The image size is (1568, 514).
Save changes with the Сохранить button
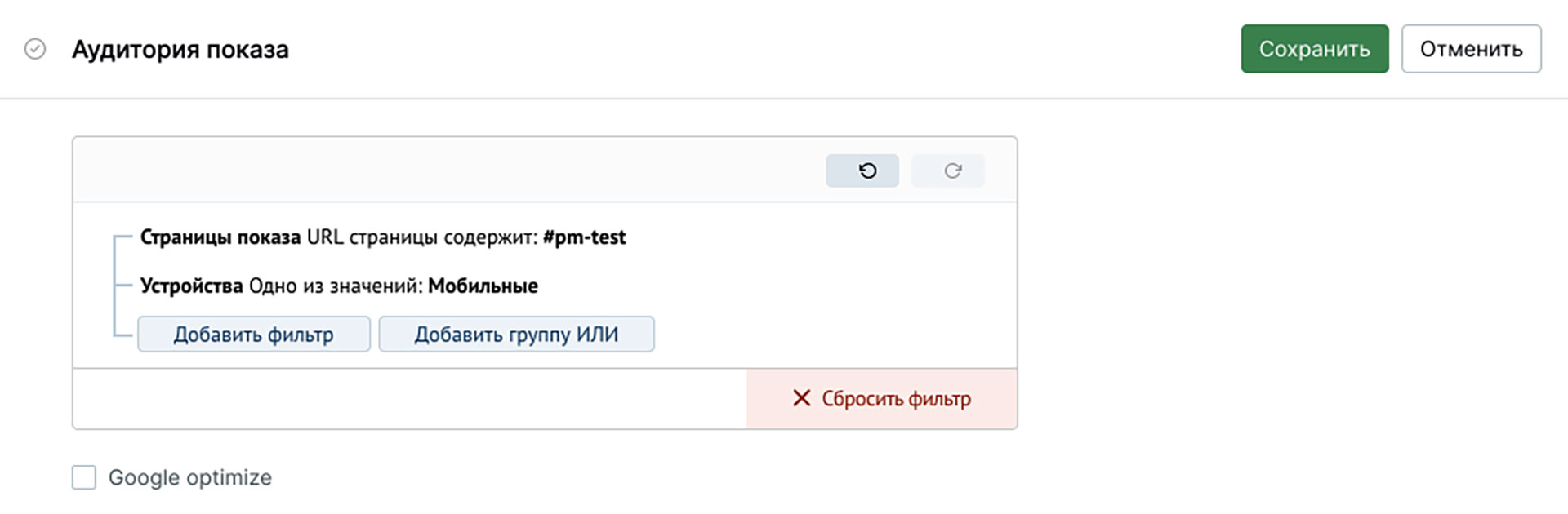(x=1315, y=49)
